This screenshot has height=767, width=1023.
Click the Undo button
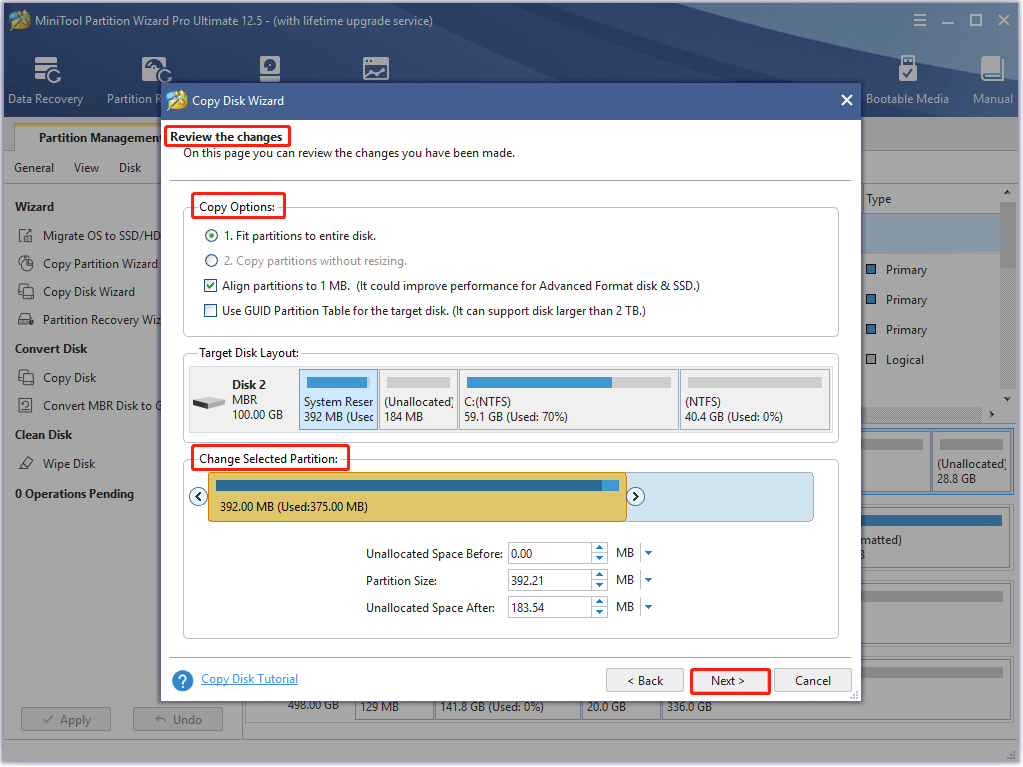178,719
